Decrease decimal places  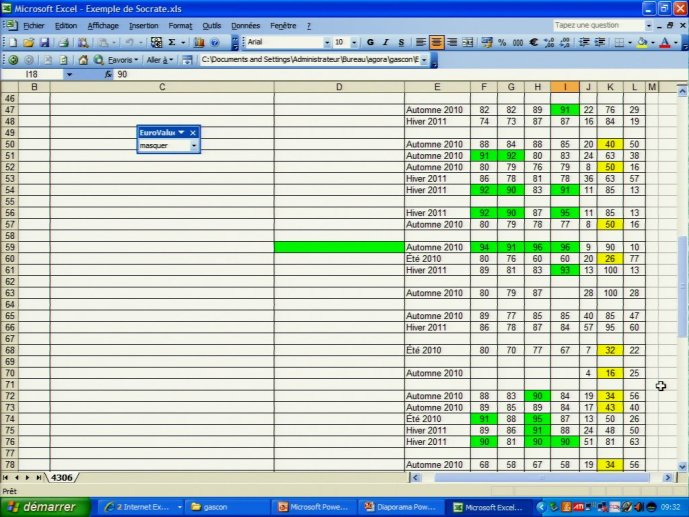coord(565,42)
